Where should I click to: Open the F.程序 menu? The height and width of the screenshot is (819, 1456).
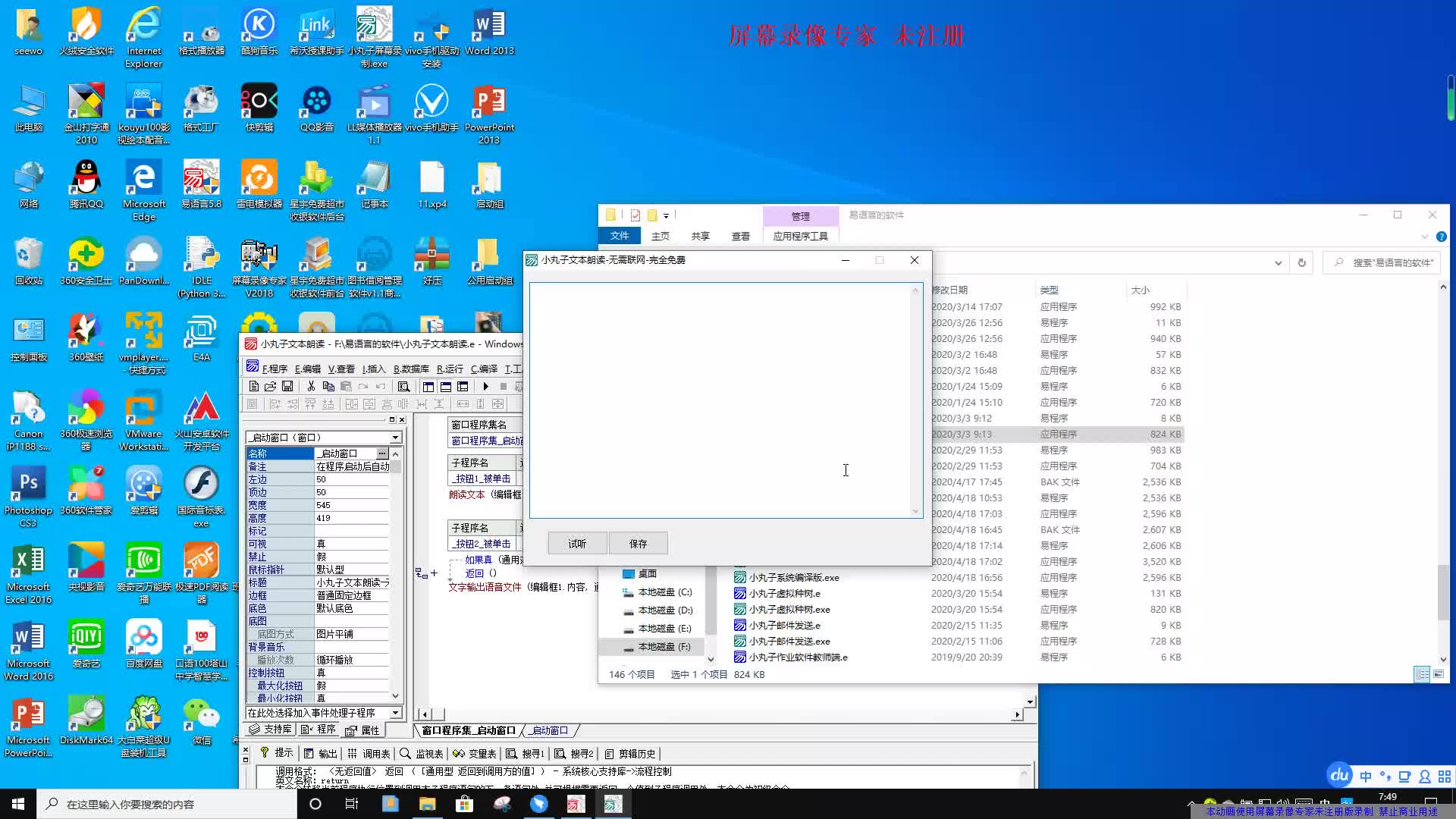pyautogui.click(x=274, y=369)
